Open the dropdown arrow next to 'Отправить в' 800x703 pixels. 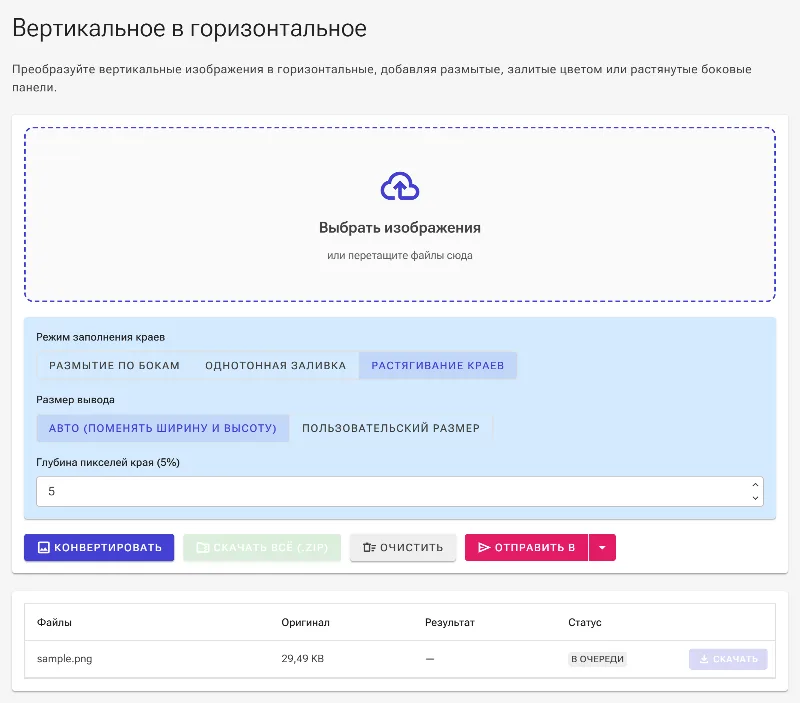(603, 547)
